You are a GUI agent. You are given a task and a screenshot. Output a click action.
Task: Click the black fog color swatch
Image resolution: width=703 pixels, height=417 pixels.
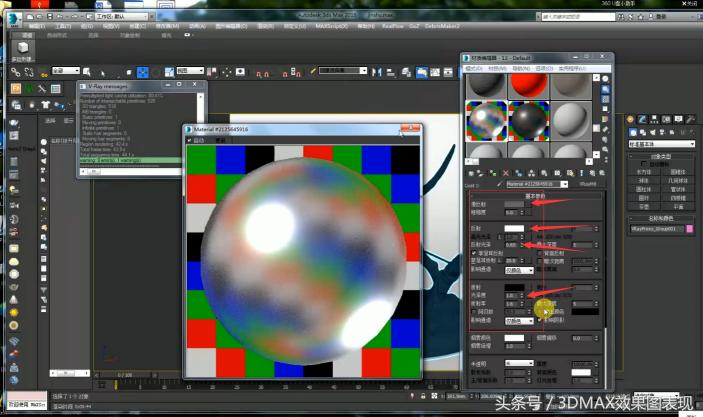click(x=585, y=311)
